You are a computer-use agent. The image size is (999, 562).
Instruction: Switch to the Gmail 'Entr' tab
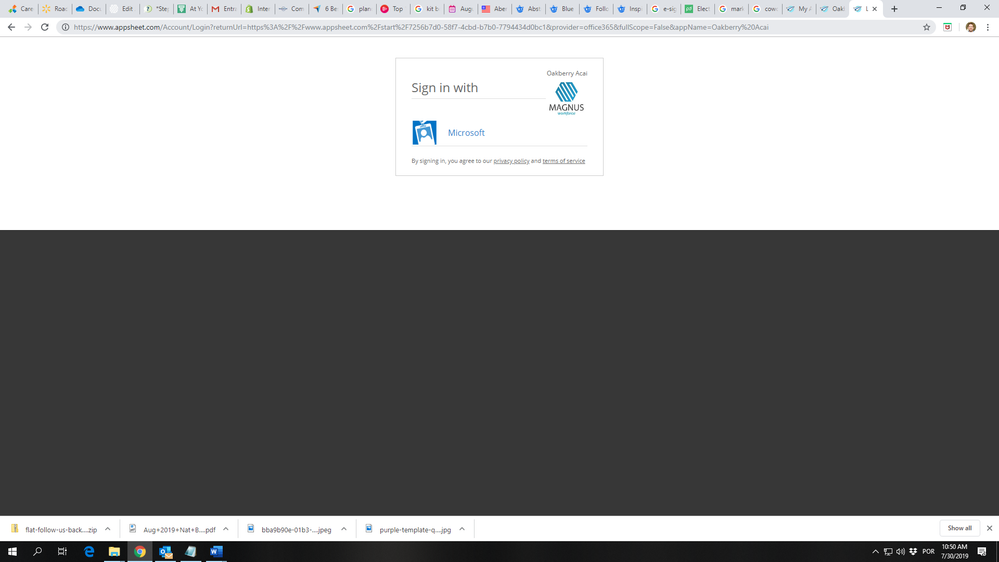pos(224,9)
